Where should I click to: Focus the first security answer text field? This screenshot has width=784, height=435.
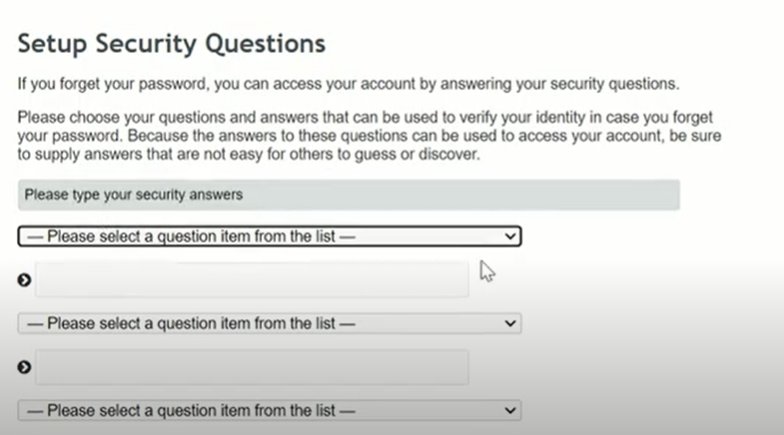point(251,280)
